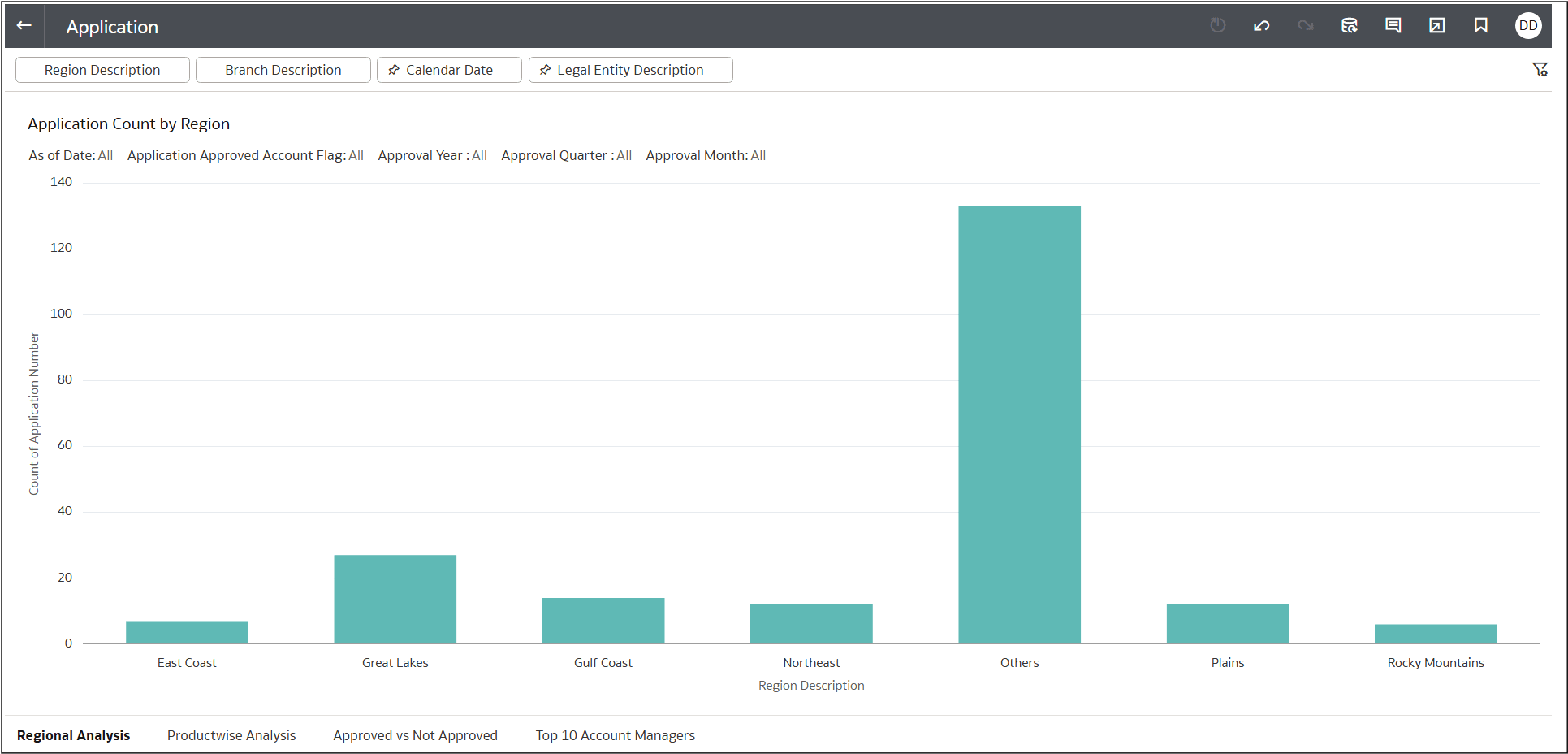
Task: Click the pin on Legal Entity Description filter
Action: [545, 70]
